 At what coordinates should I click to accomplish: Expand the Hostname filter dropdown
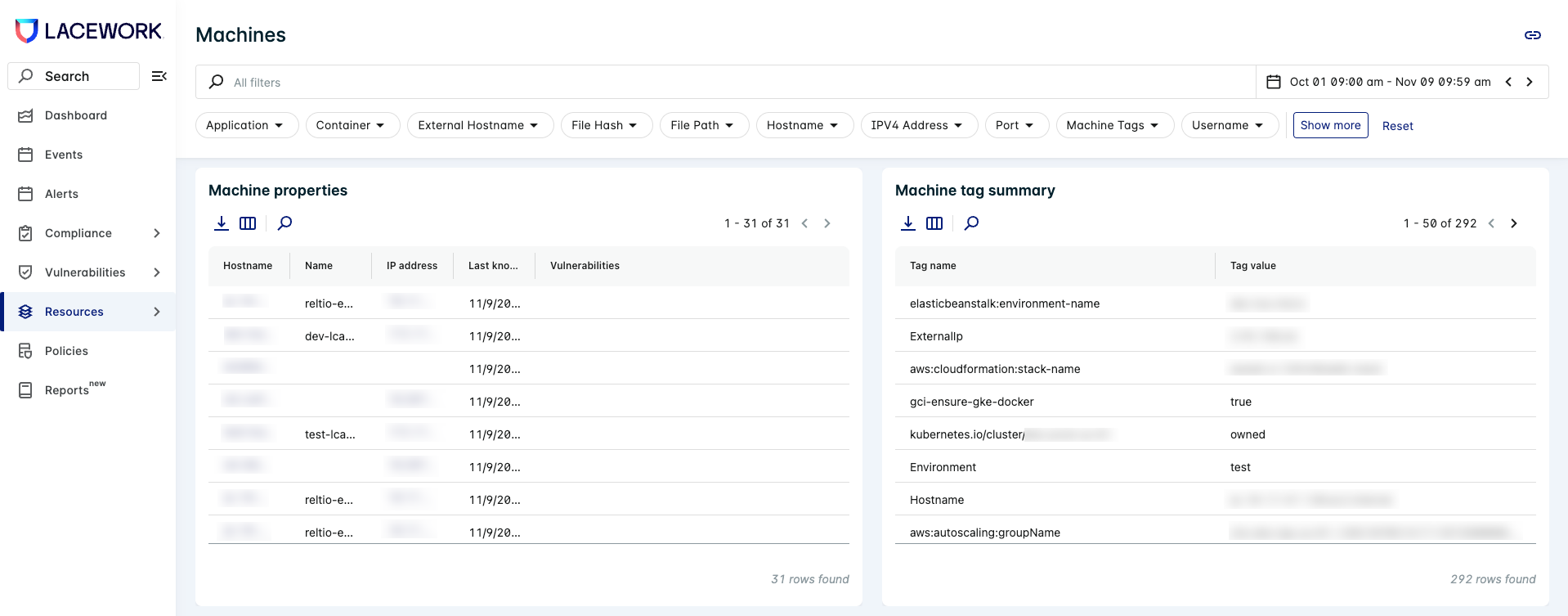(x=804, y=125)
